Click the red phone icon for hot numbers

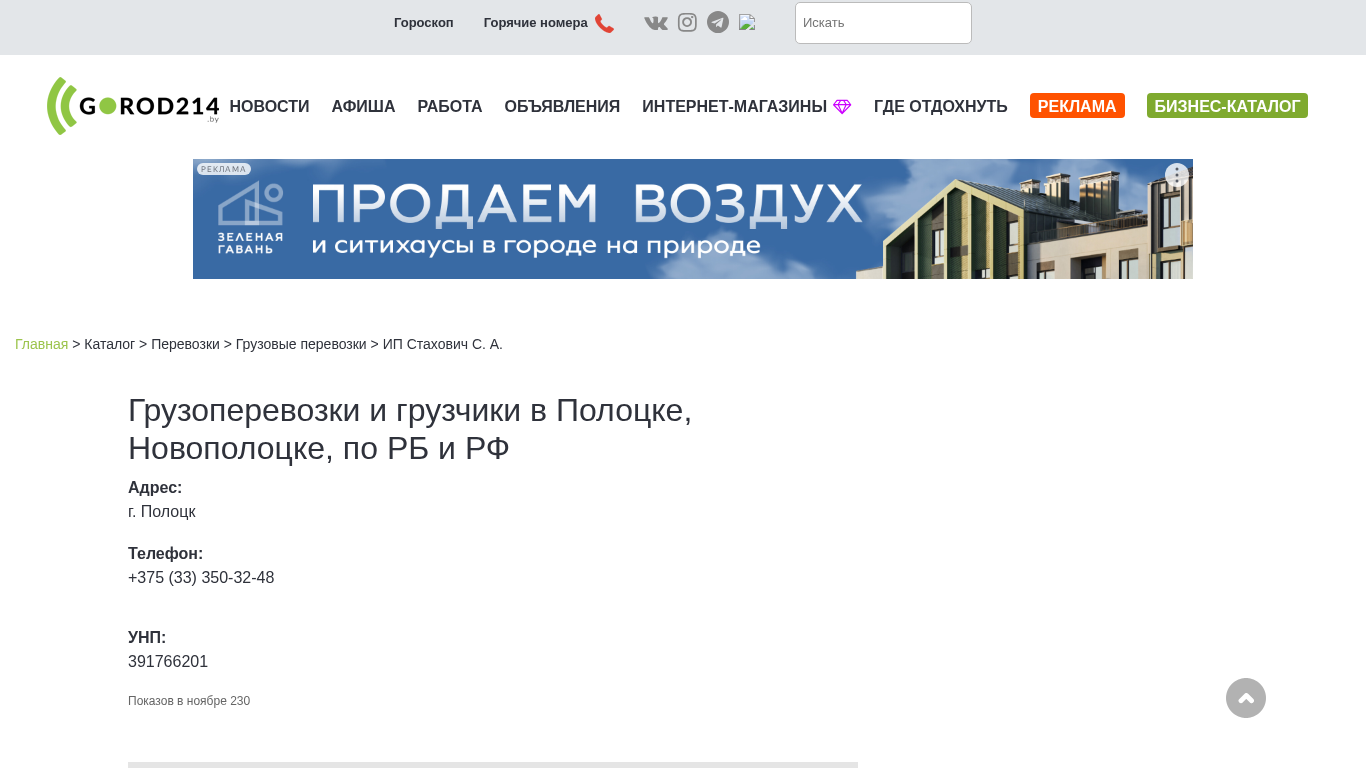tap(604, 23)
